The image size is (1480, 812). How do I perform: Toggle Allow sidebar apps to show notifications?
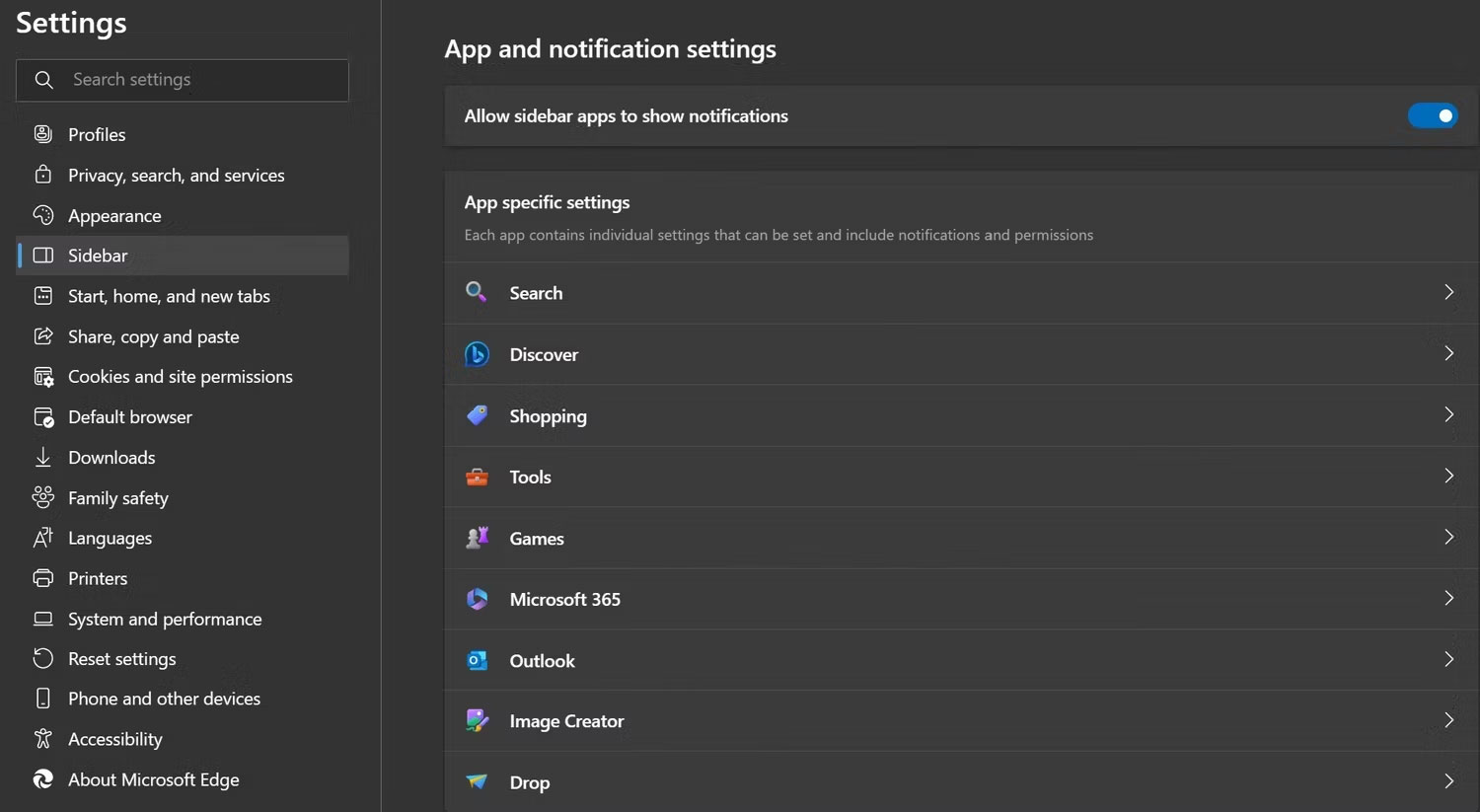click(x=1432, y=115)
